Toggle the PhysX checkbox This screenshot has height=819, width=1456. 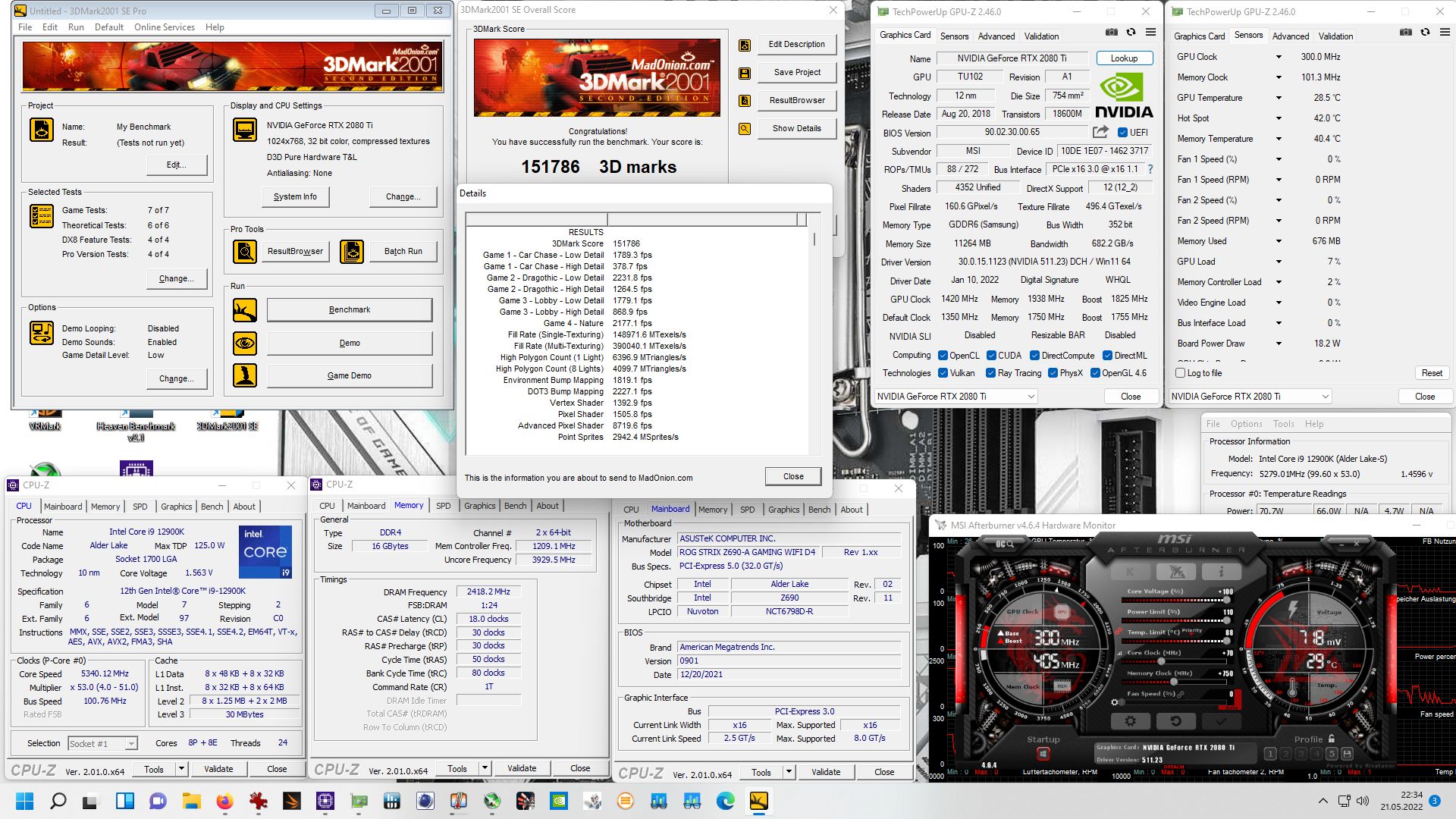coord(1053,373)
